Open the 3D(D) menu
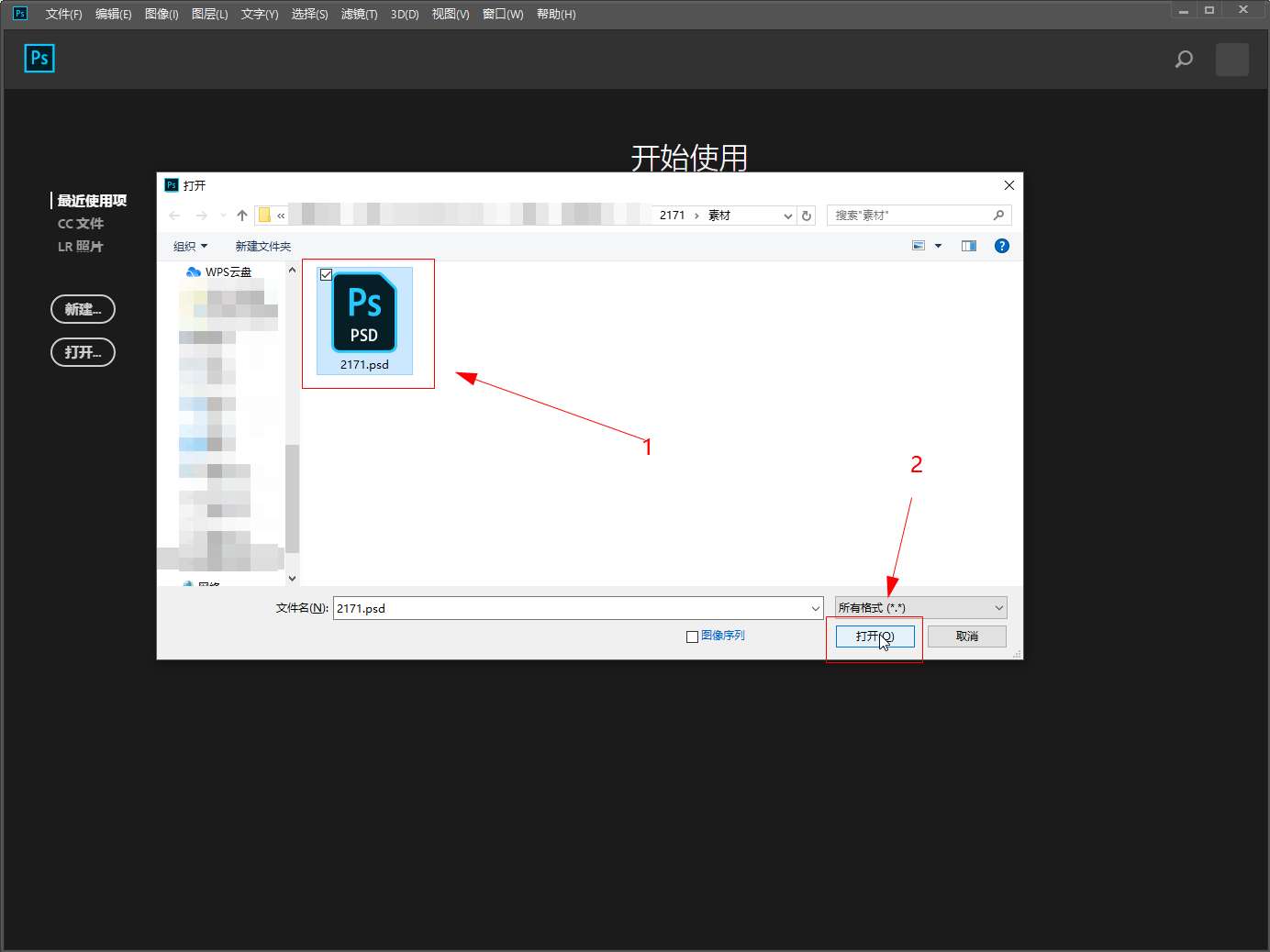1270x952 pixels. pos(405,14)
